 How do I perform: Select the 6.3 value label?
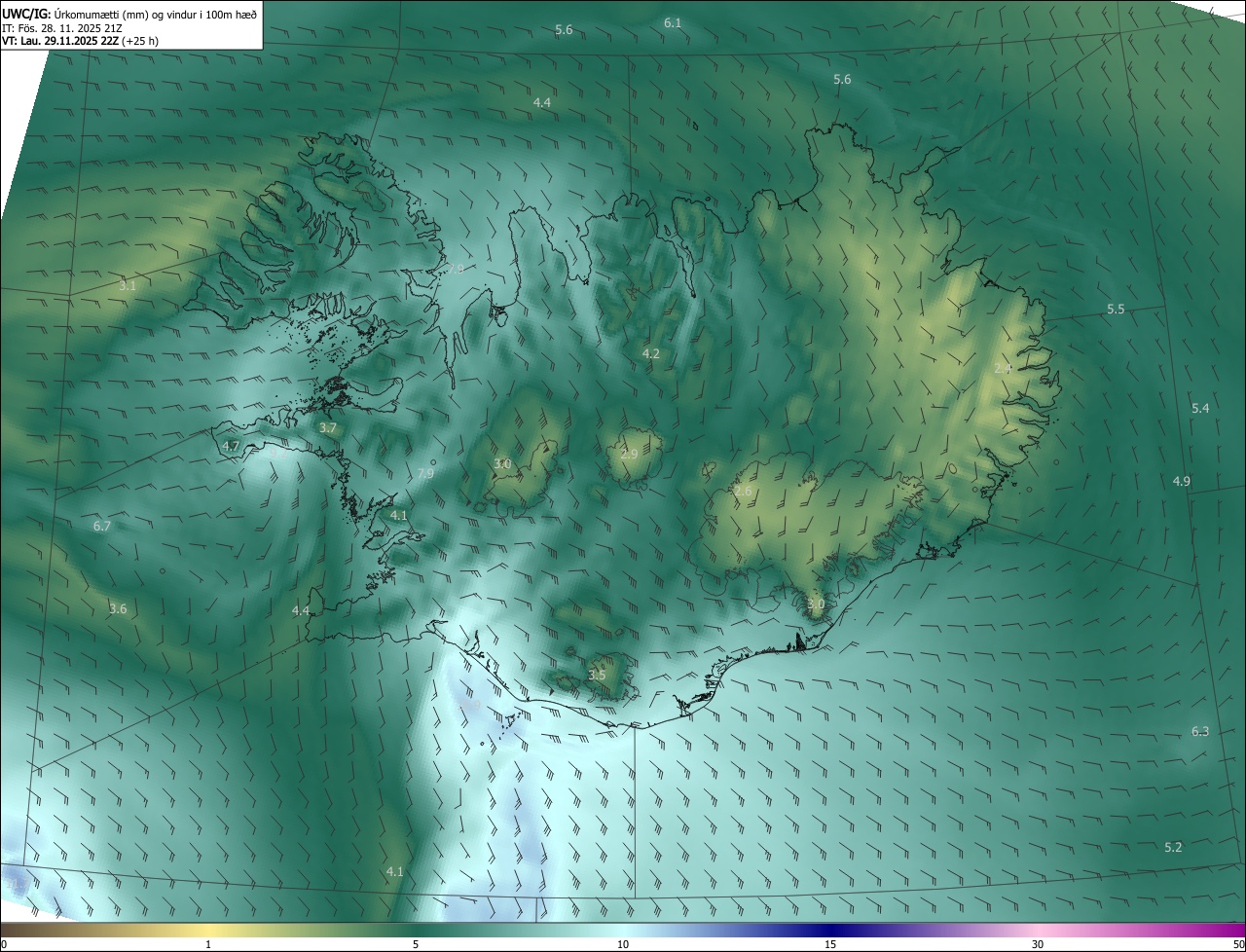(1200, 732)
